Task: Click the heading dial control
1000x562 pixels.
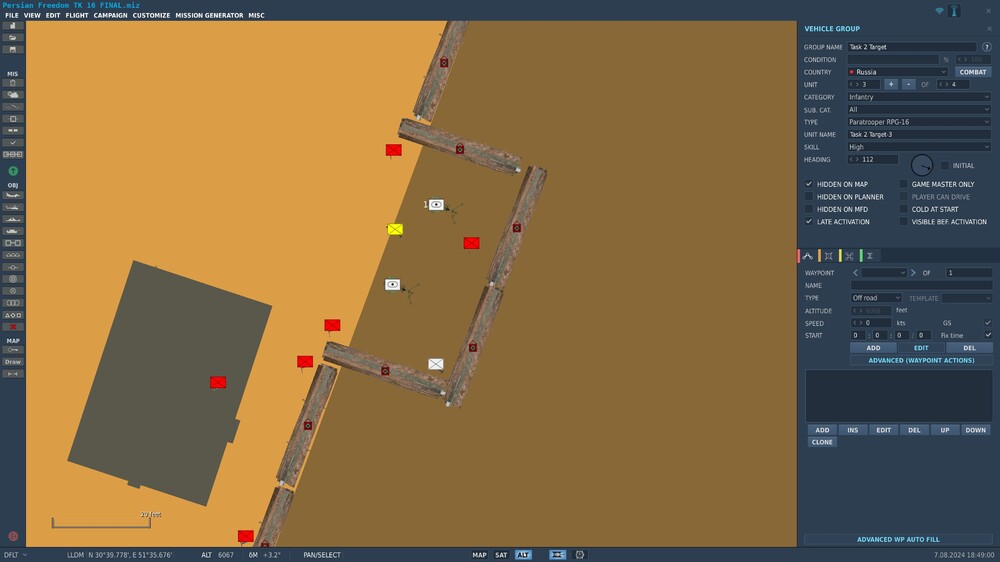Action: tap(922, 165)
